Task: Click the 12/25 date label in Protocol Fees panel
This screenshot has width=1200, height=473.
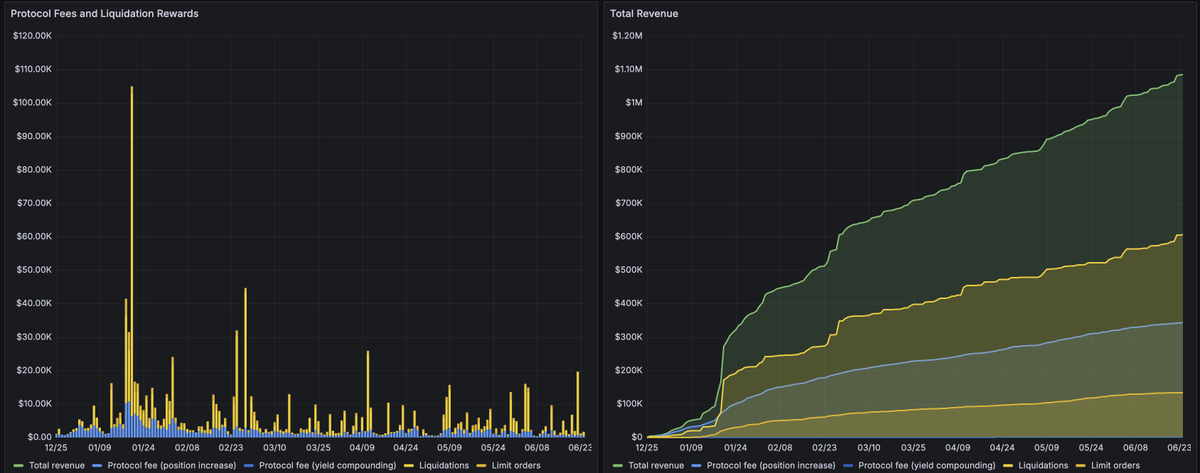Action: click(x=56, y=449)
